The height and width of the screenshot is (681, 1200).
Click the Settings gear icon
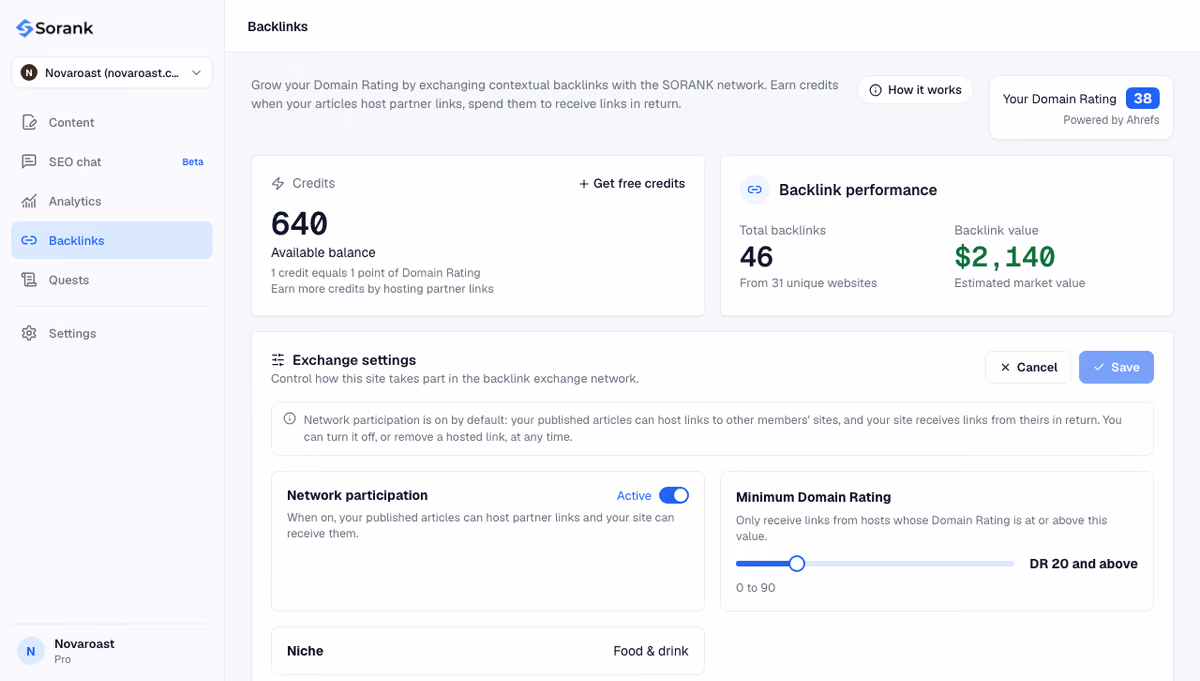pyautogui.click(x=29, y=333)
